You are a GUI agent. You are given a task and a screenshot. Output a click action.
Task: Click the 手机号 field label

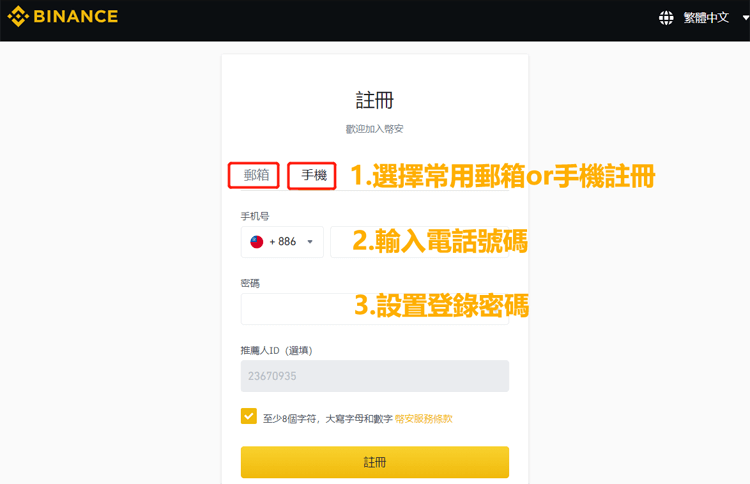[x=255, y=216]
